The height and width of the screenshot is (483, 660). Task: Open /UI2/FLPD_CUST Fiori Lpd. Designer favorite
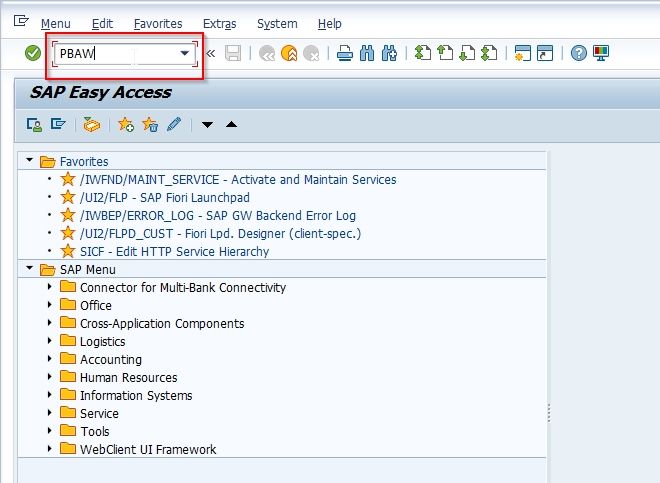[221, 234]
